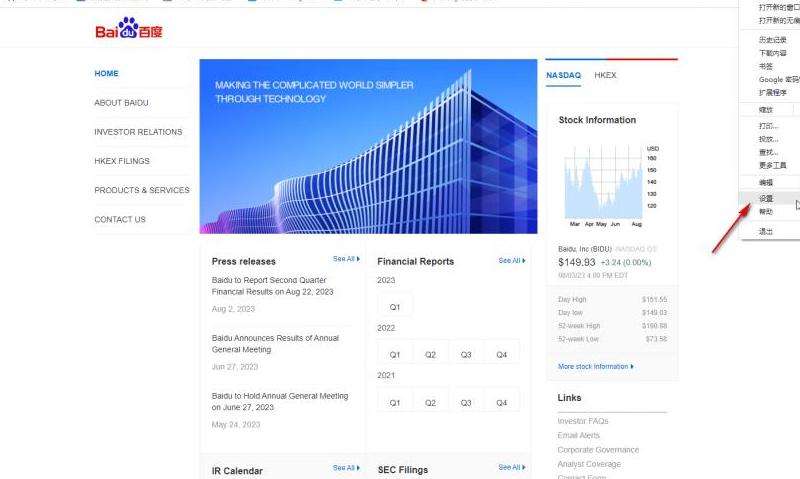Viewport: 800px width, 479px height.
Task: Open HKEX FILINGS page
Action: tap(122, 161)
